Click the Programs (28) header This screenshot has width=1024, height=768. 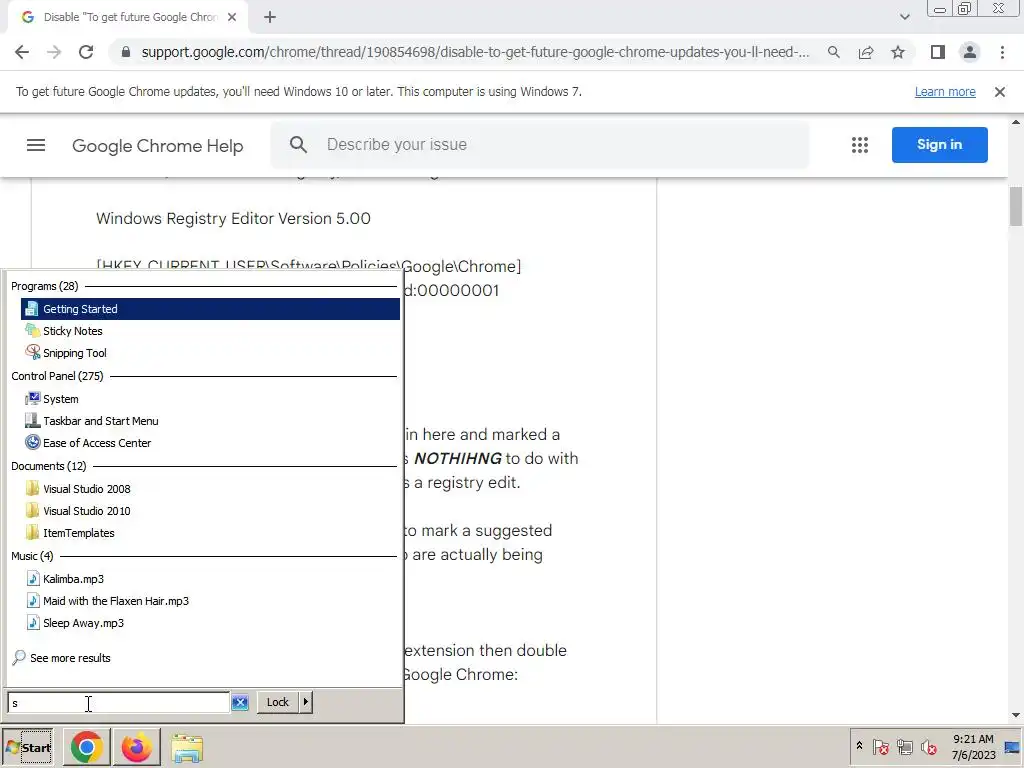click(x=44, y=286)
